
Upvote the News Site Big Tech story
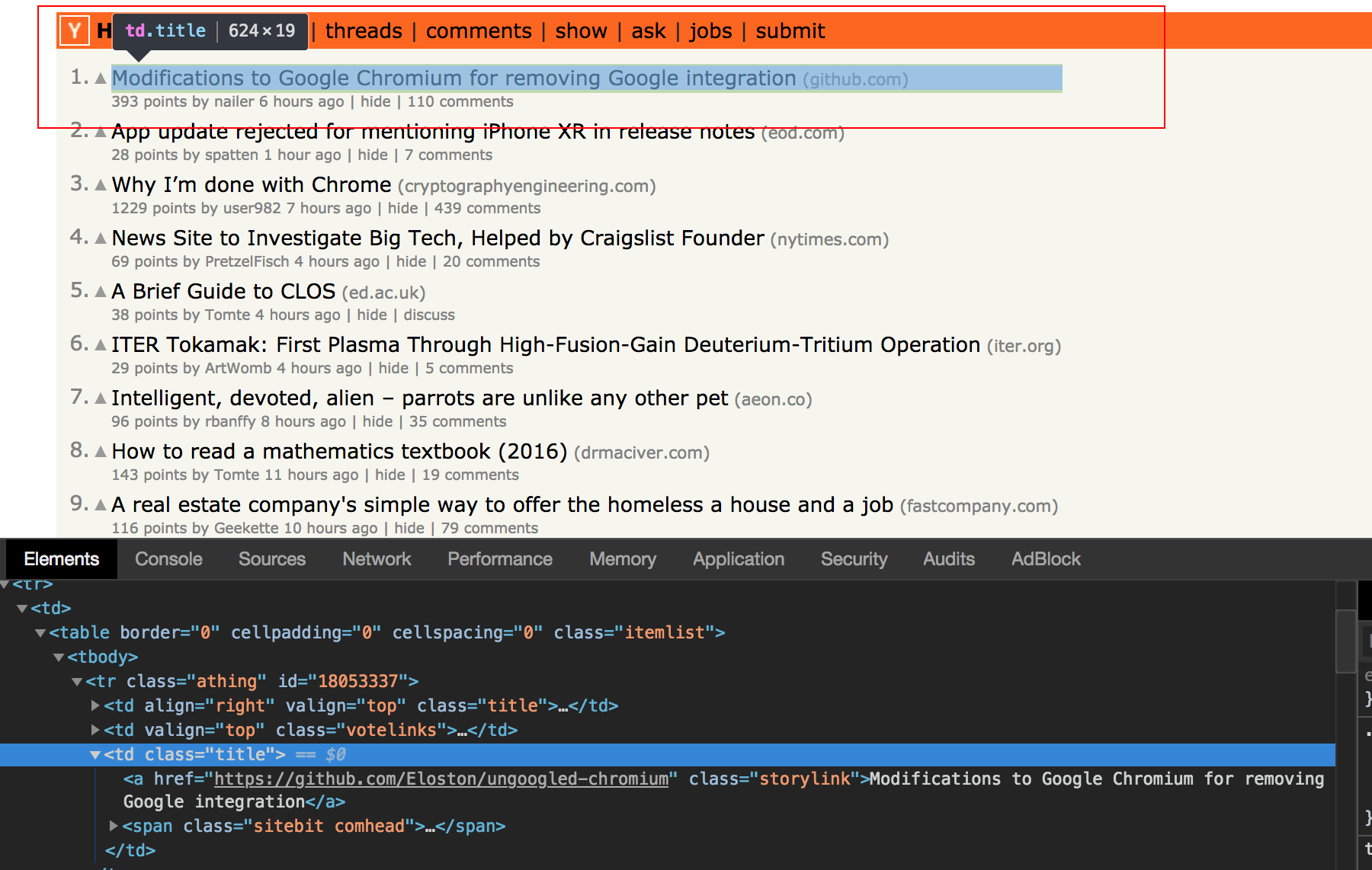click(x=101, y=238)
